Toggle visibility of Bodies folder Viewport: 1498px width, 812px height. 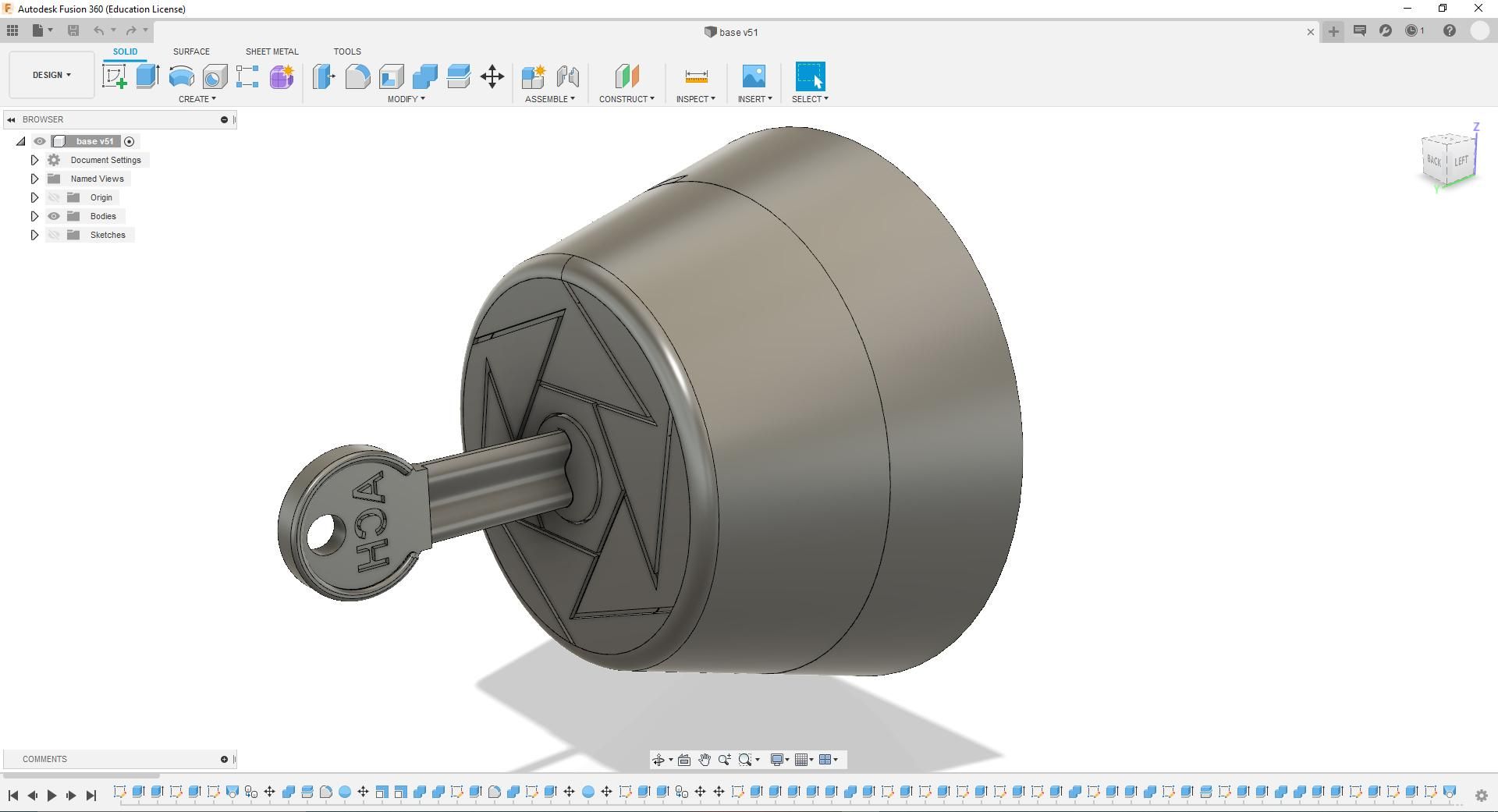click(x=54, y=216)
